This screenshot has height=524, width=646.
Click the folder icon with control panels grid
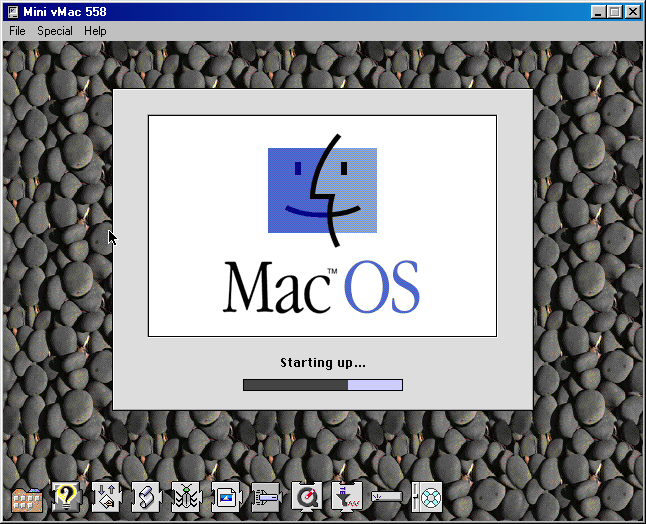pyautogui.click(x=27, y=497)
